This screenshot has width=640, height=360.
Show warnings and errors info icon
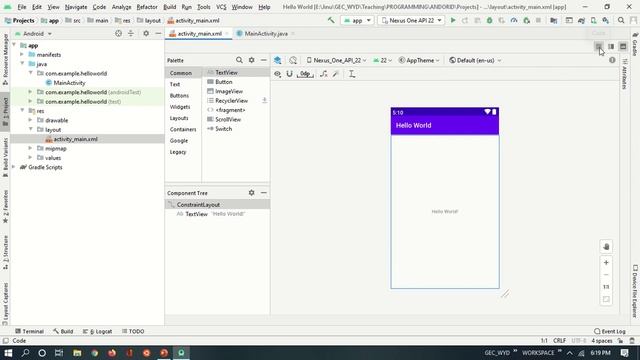pyautogui.click(x=612, y=60)
